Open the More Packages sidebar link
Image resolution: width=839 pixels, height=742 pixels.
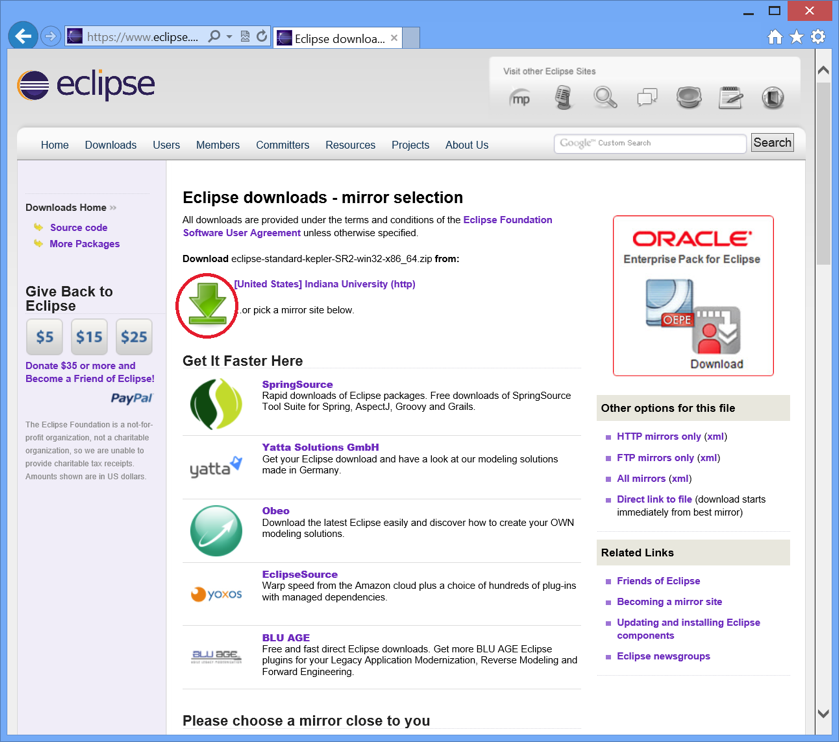(85, 244)
